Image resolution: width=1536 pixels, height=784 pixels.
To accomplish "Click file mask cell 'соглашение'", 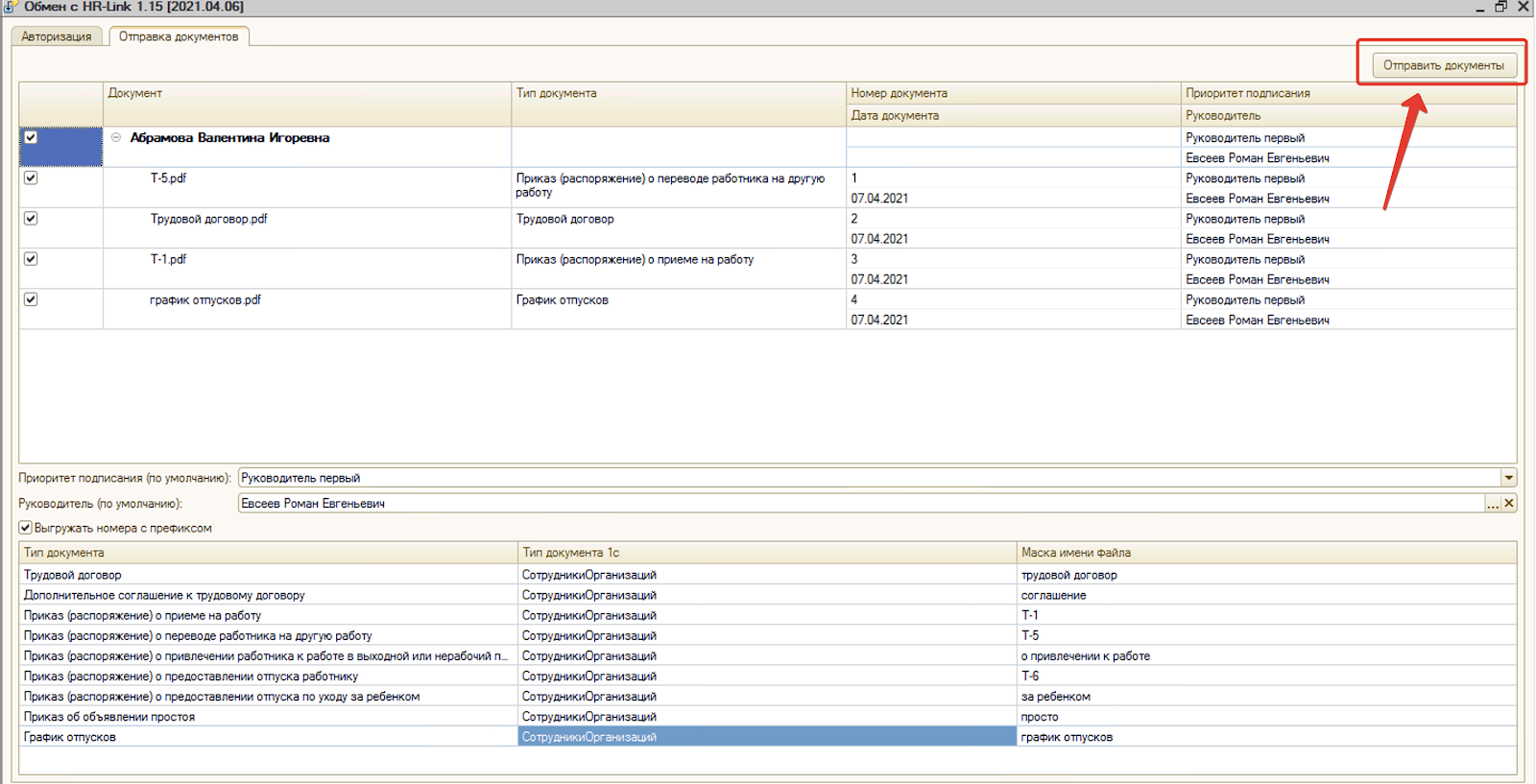I will click(x=1267, y=595).
